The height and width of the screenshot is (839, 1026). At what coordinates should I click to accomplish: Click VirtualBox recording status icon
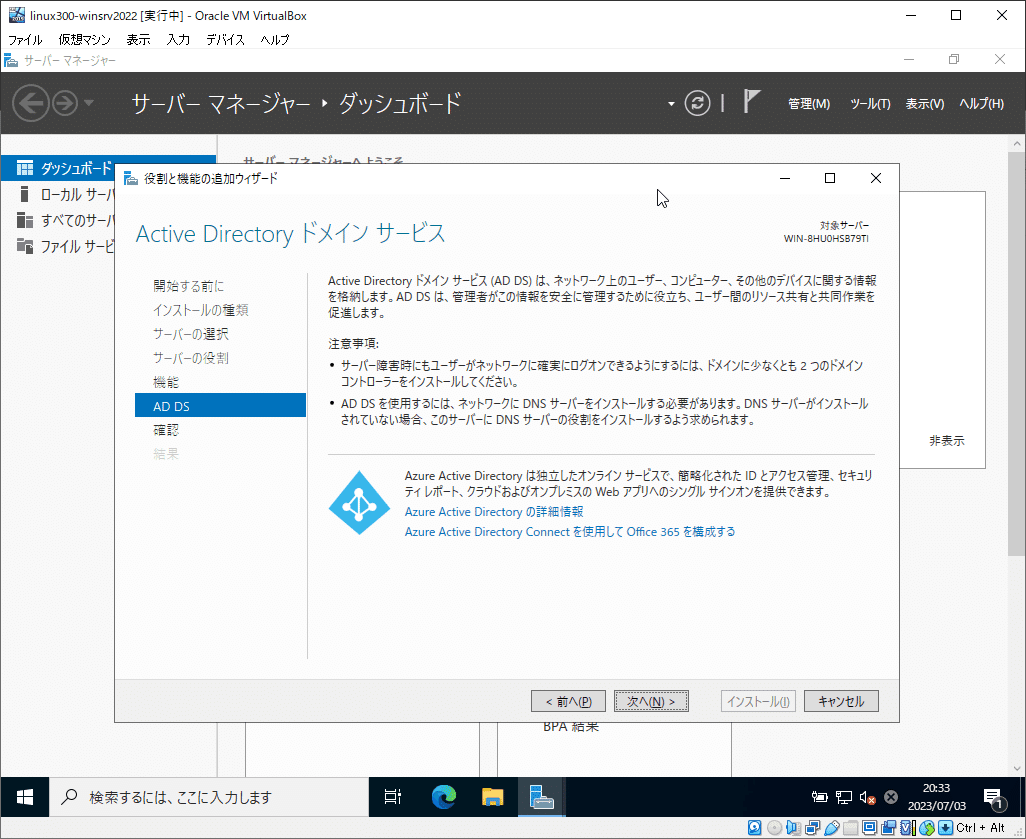point(889,828)
